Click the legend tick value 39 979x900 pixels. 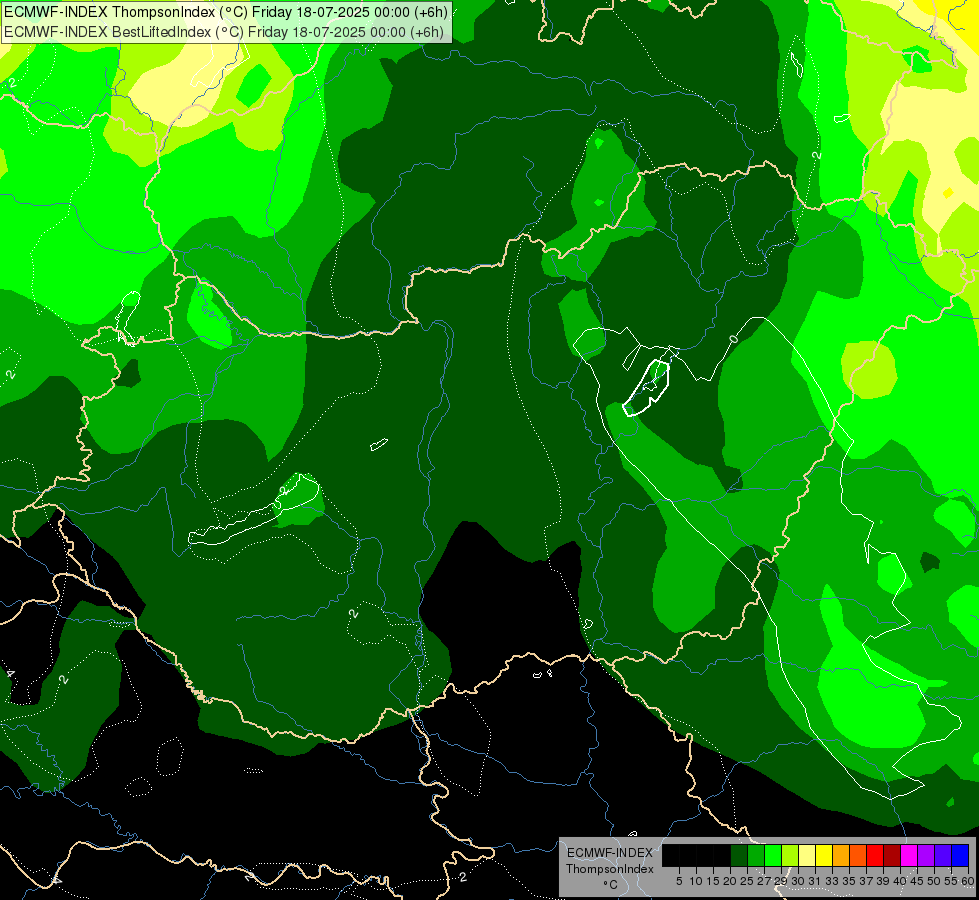point(883,881)
